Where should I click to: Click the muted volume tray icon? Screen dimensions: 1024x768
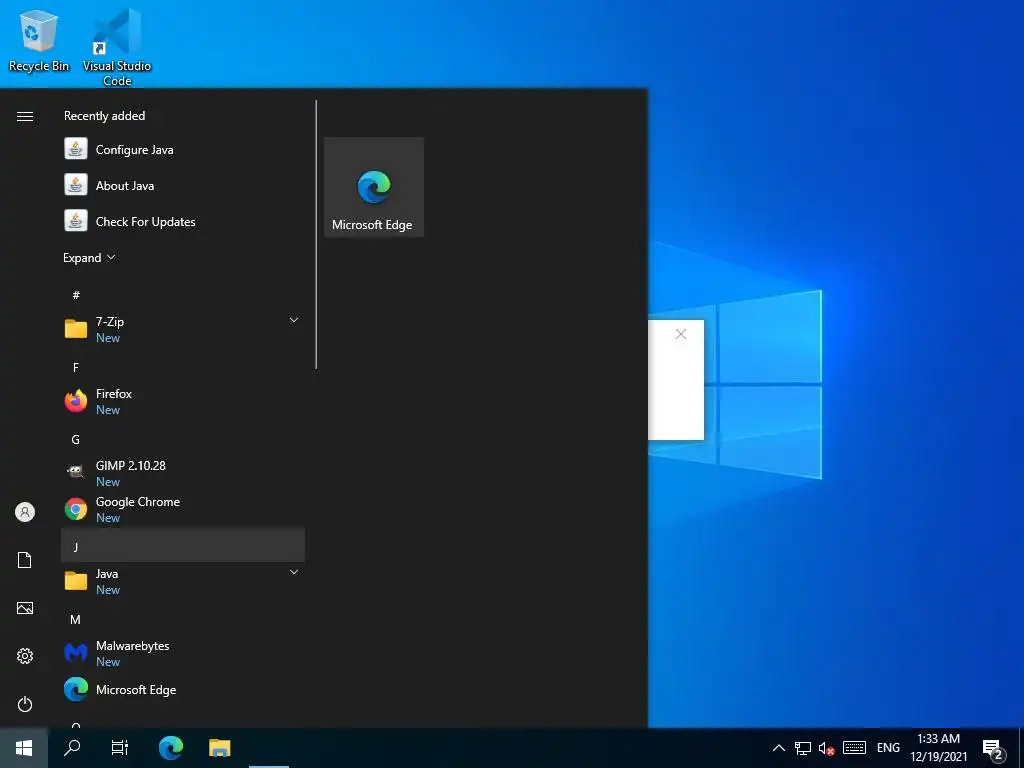(x=827, y=748)
